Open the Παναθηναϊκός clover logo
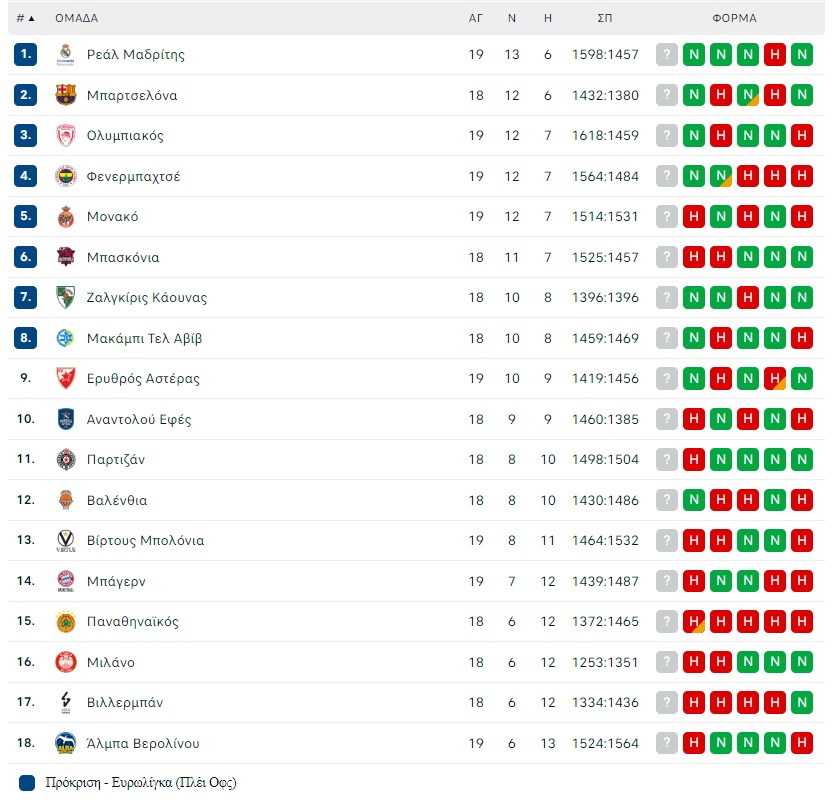Screen dimensions: 835x807 click(66, 621)
